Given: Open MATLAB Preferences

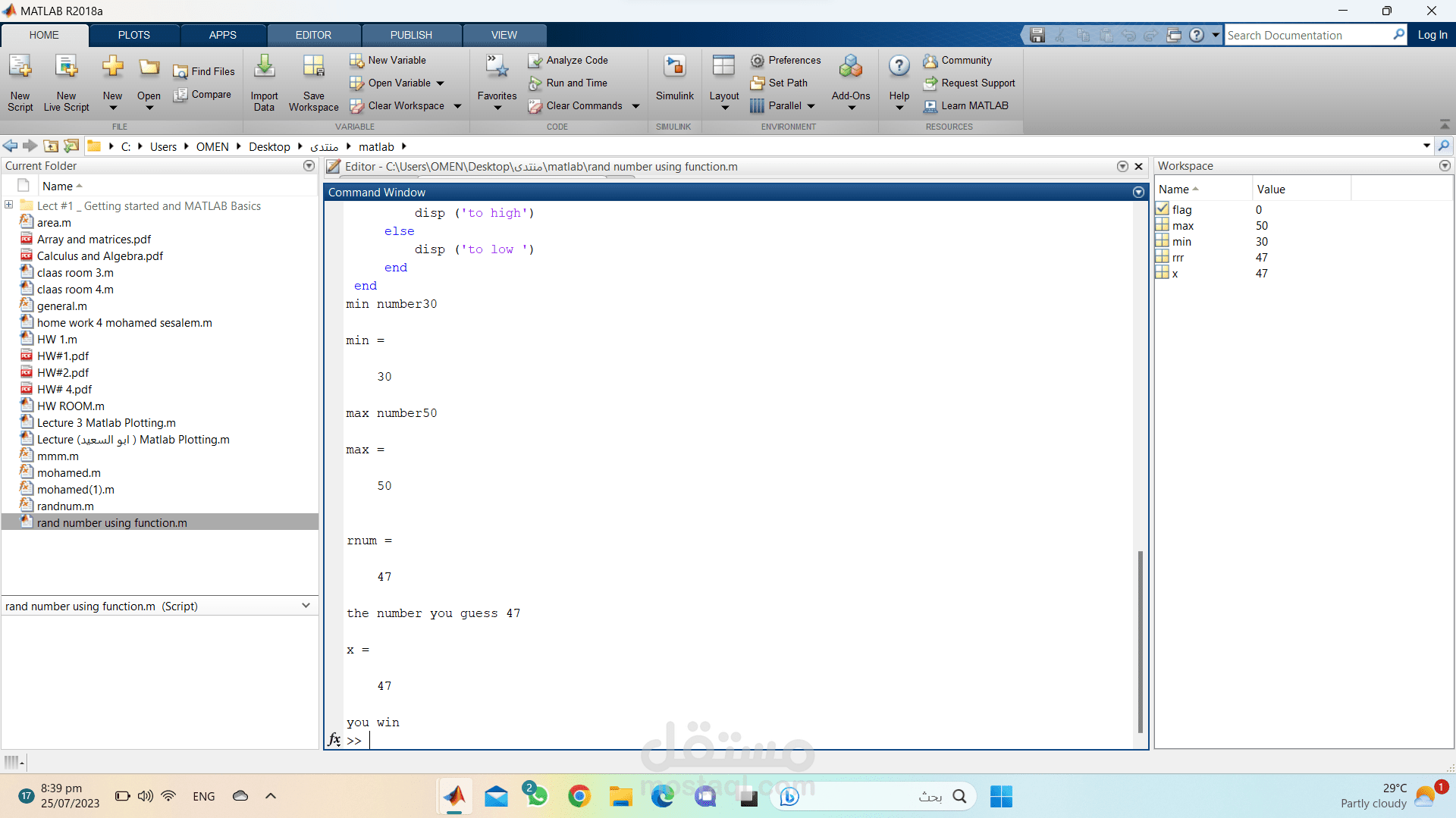Looking at the screenshot, I should click(786, 60).
